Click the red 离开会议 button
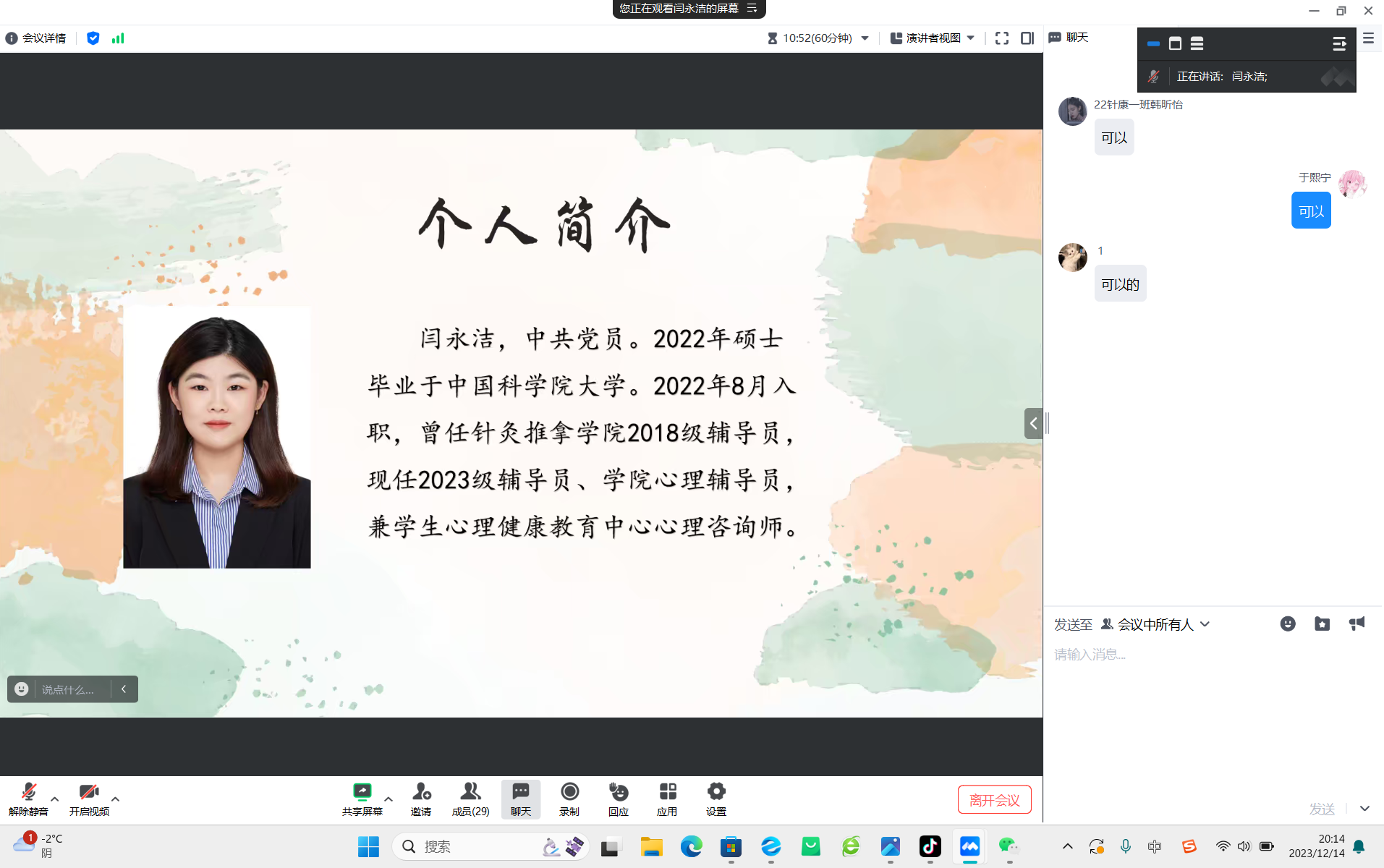 (994, 800)
